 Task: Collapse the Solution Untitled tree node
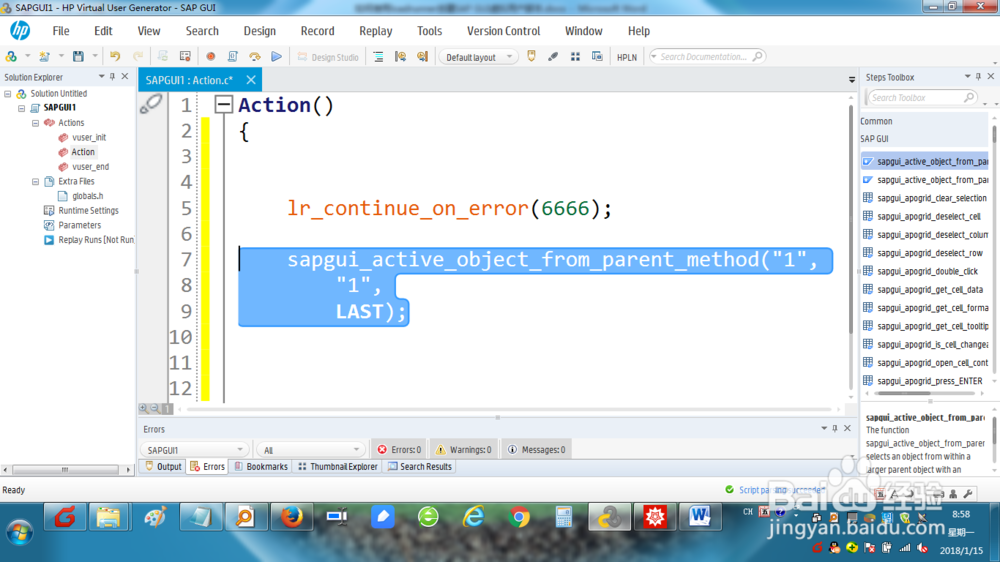pos(8,94)
